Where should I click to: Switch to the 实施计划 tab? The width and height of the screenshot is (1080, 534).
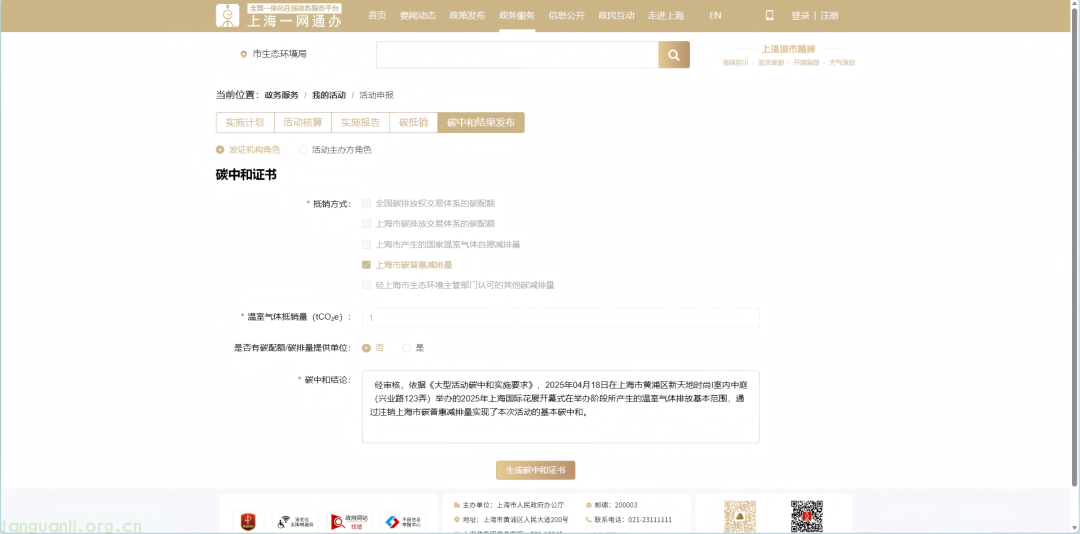245,123
